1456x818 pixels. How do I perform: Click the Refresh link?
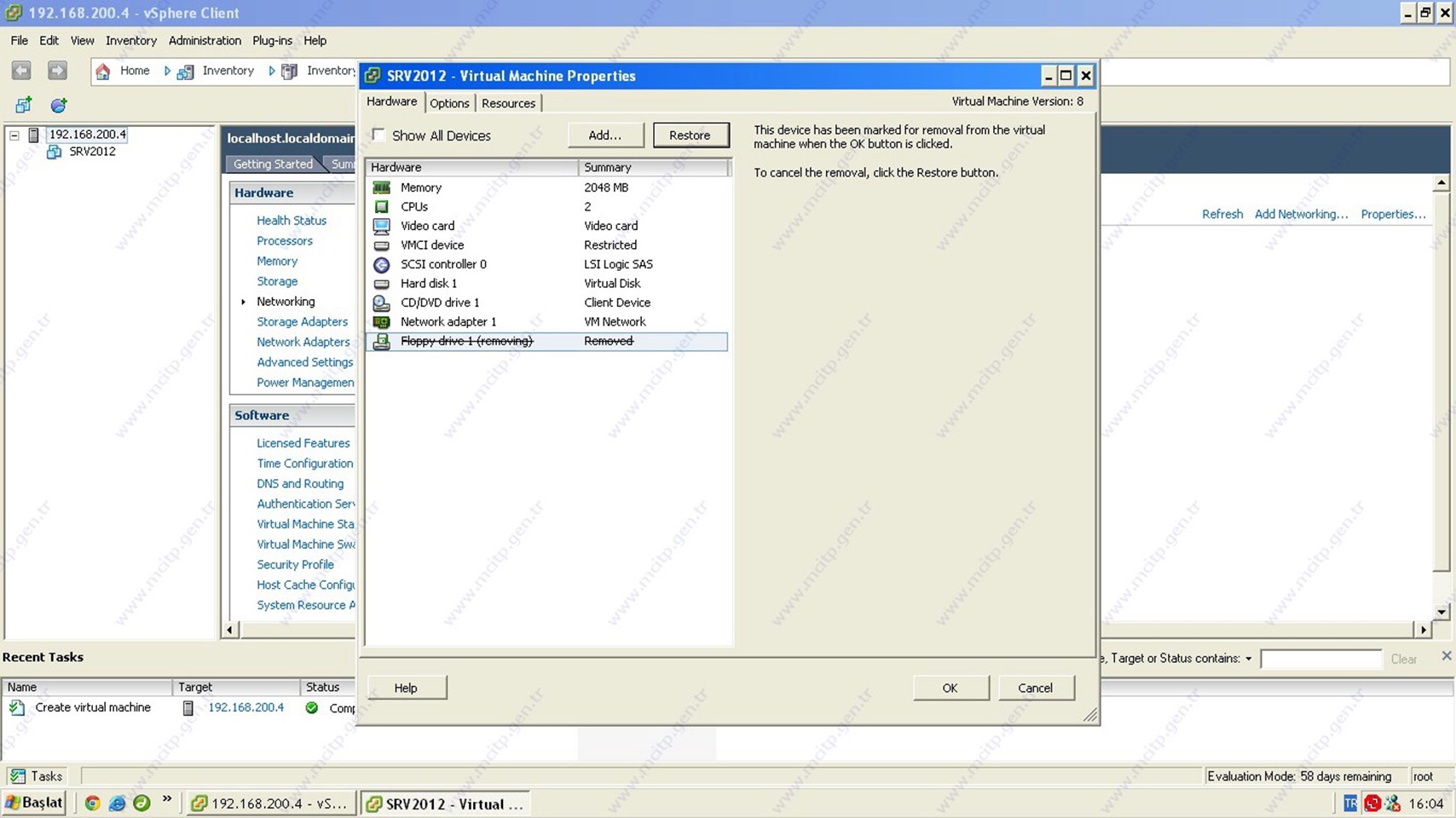point(1222,215)
